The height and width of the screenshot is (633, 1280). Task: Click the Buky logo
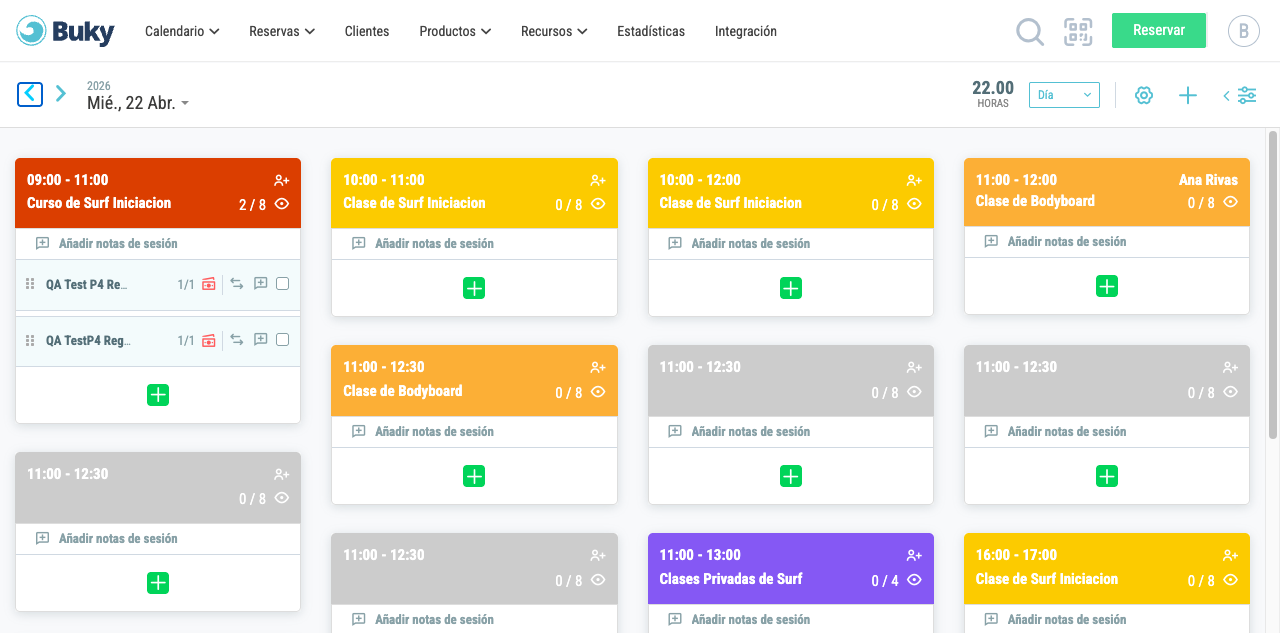[x=66, y=31]
